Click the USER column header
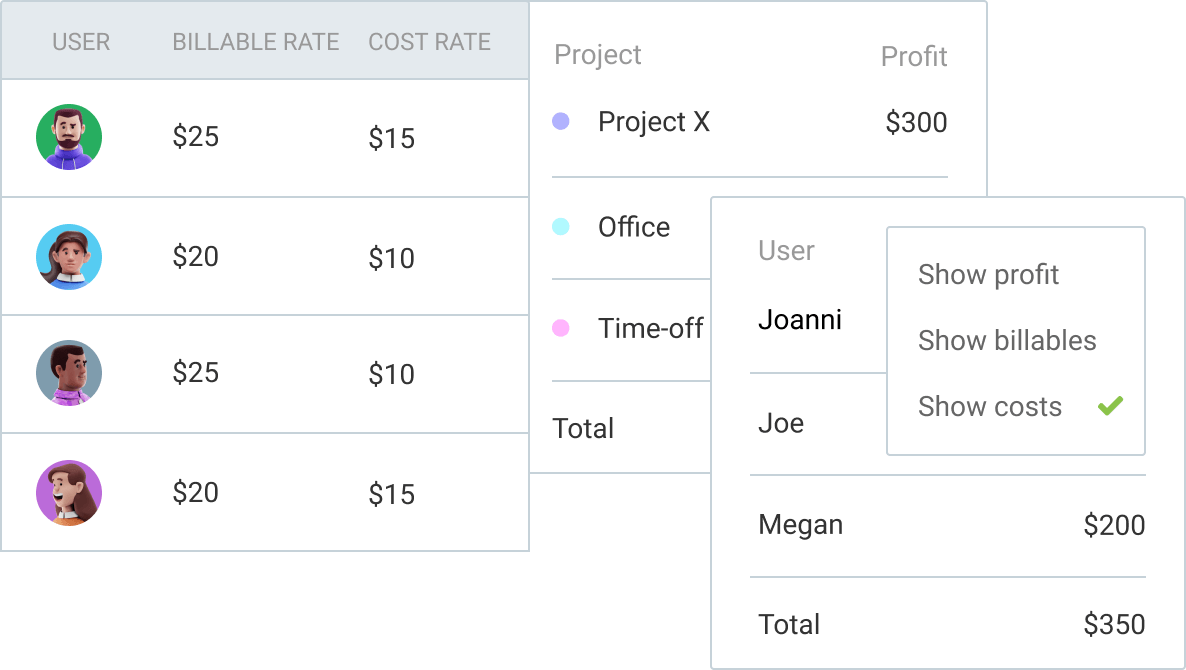Image resolution: width=1186 pixels, height=670 pixels. (x=81, y=42)
